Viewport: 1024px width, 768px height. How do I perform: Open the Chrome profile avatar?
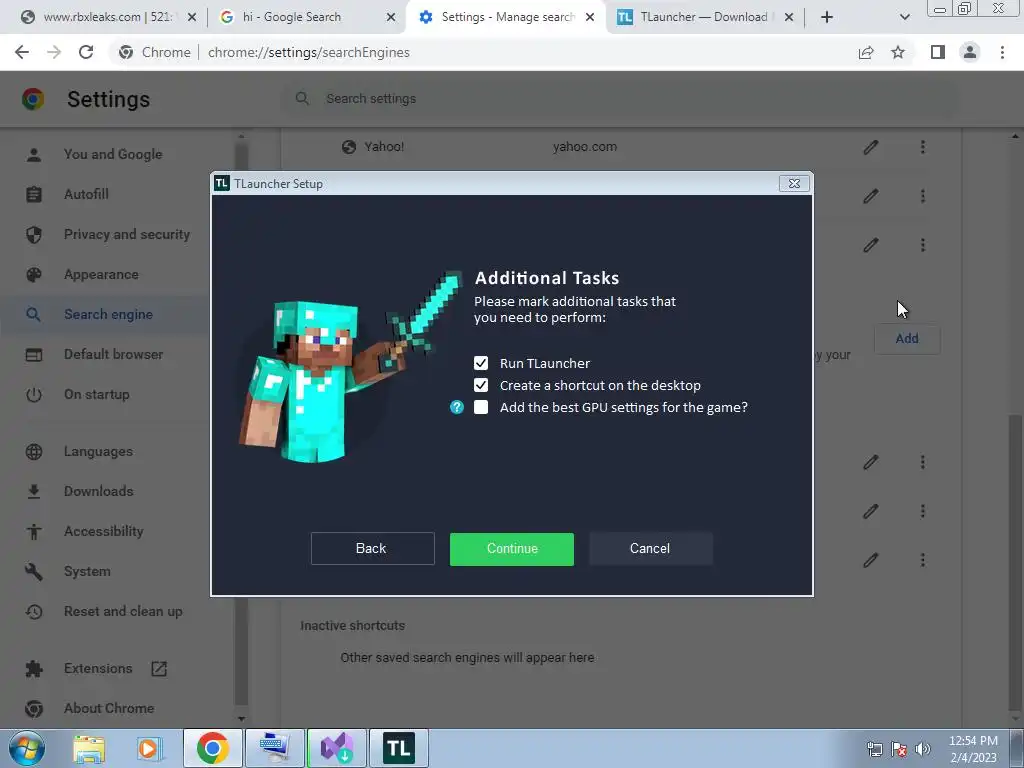point(970,52)
